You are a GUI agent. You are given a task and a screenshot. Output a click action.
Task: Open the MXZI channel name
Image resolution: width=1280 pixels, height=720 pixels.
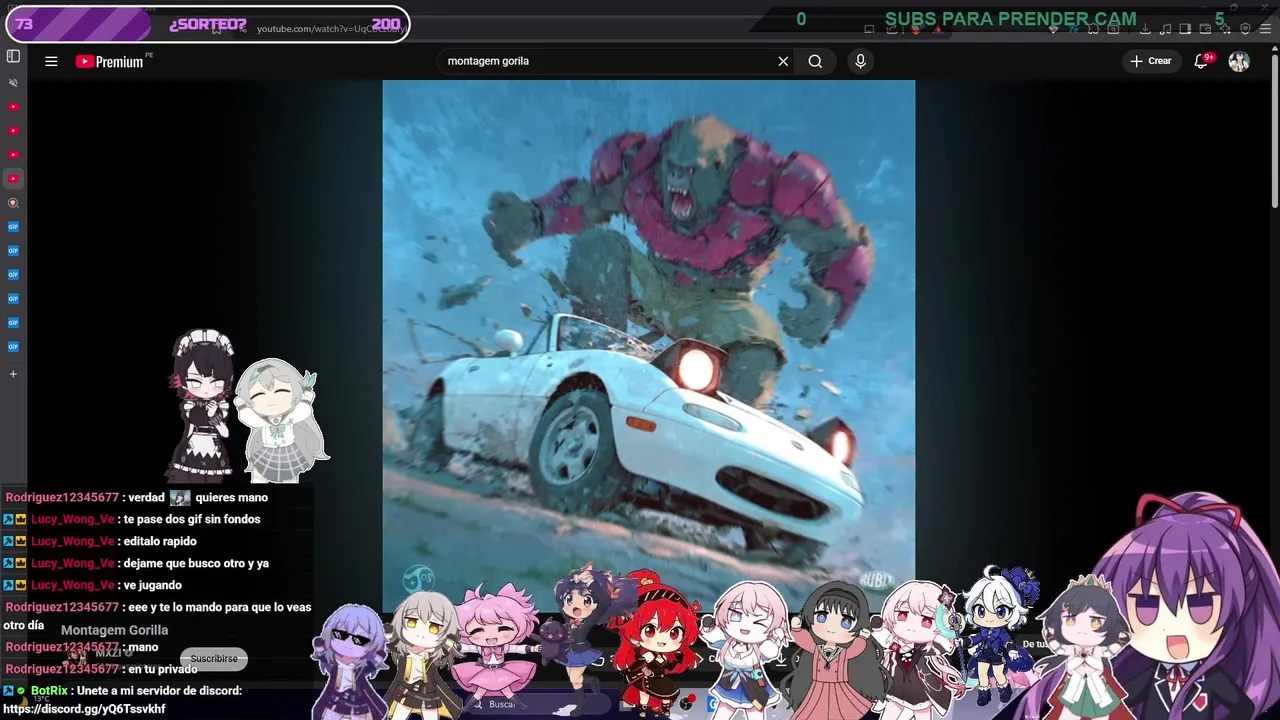109,653
